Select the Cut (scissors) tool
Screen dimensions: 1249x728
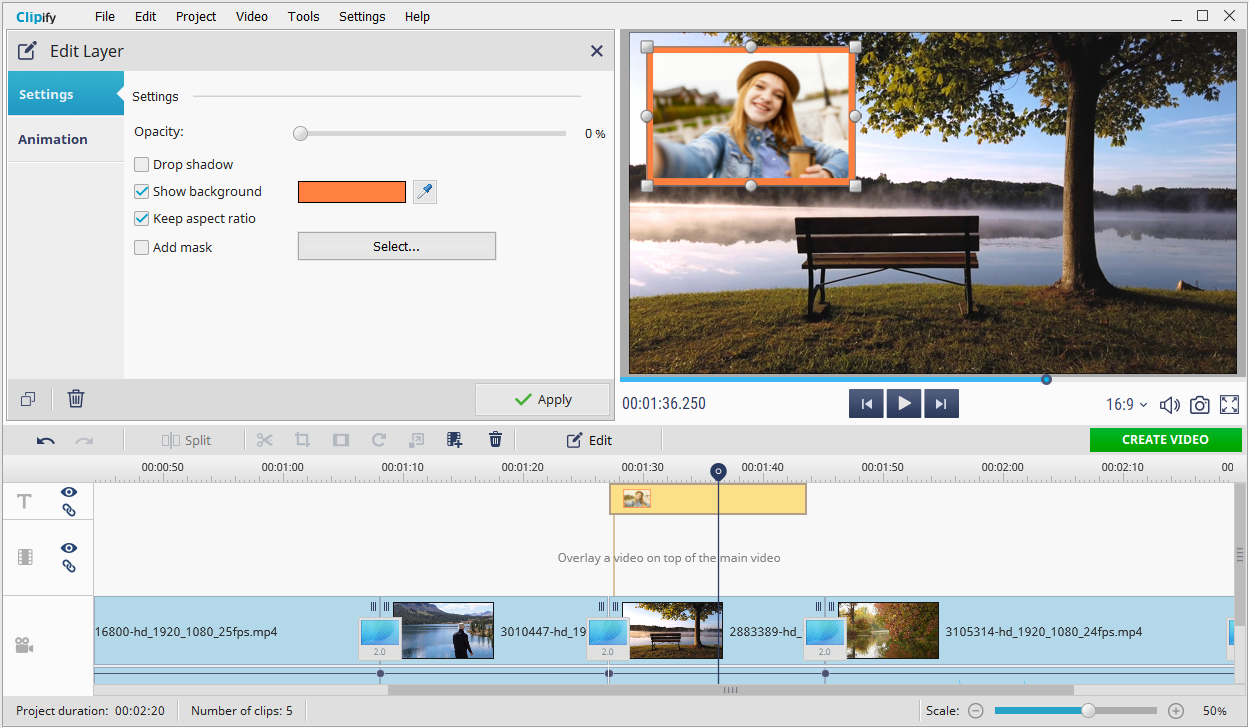point(264,439)
